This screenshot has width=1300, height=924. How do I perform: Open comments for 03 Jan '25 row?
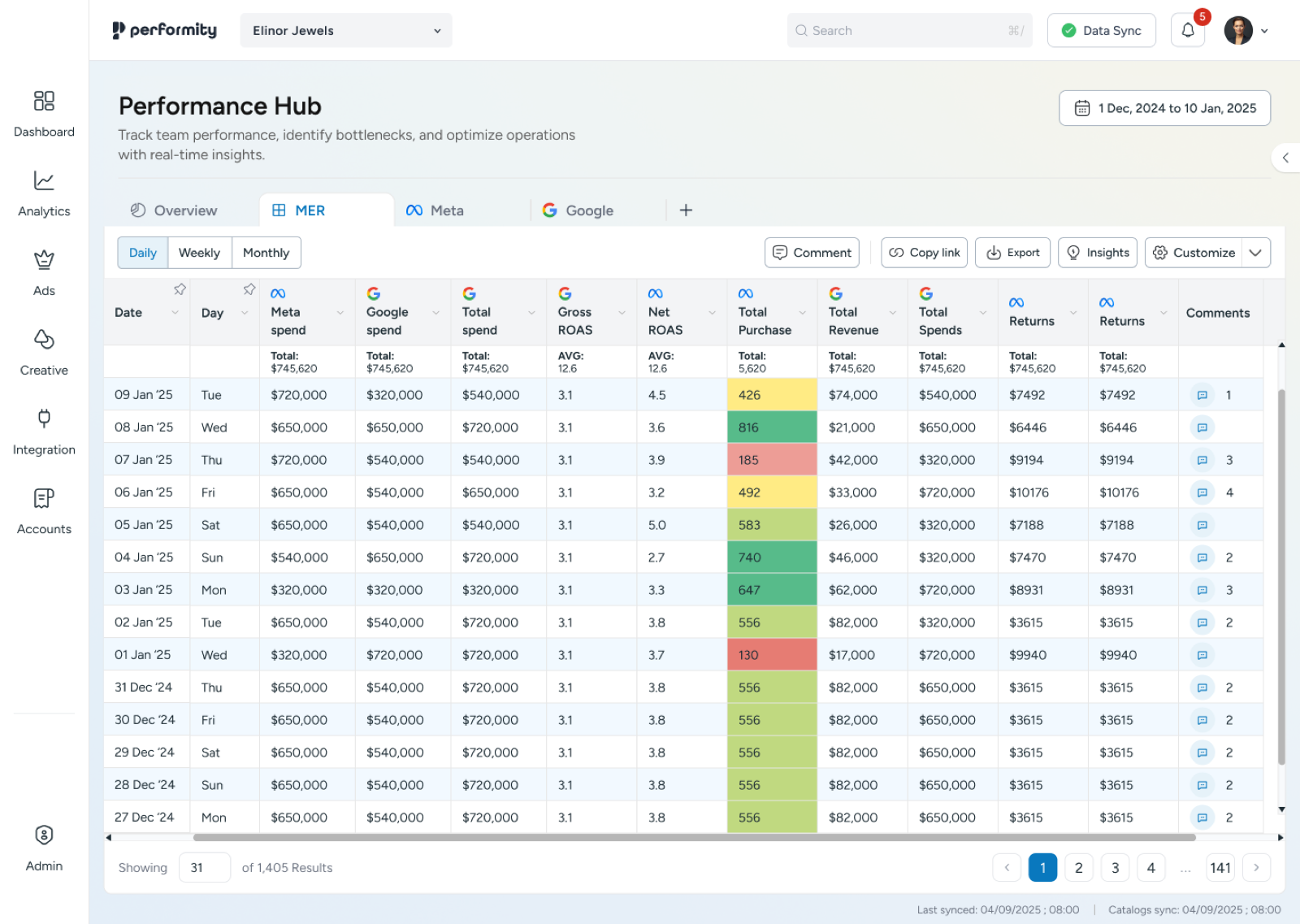click(1202, 590)
